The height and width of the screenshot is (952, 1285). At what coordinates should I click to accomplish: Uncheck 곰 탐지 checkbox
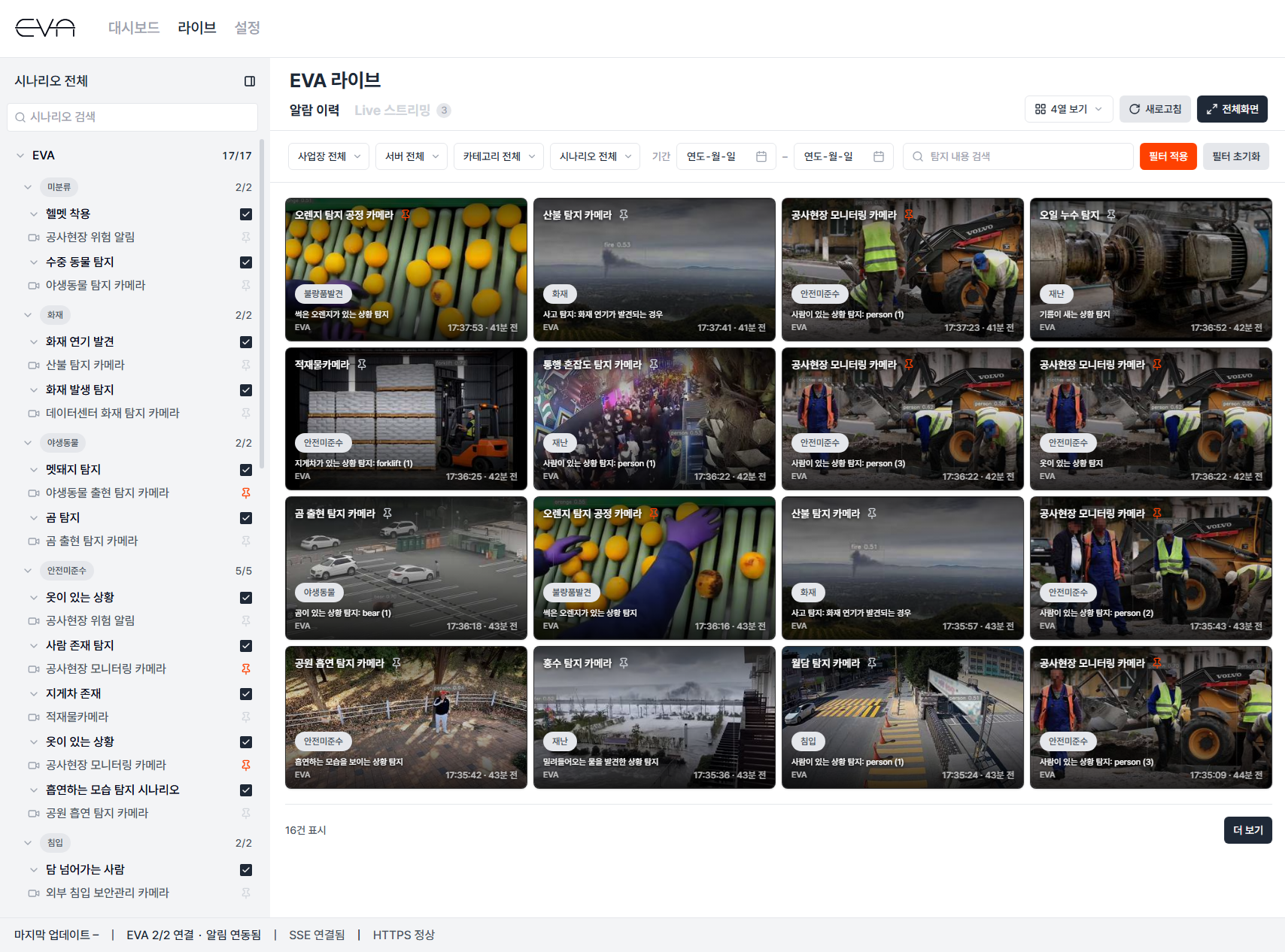point(246,518)
